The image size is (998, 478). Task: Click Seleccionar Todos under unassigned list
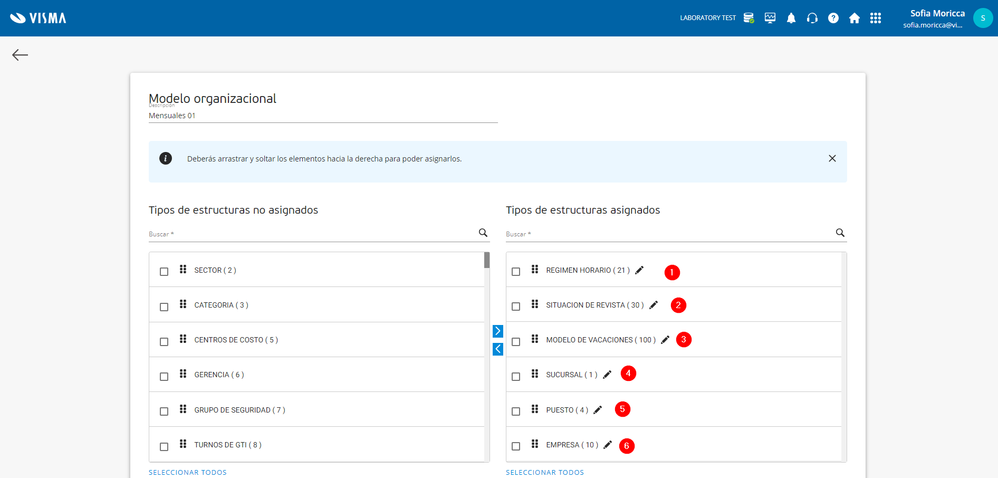coord(188,472)
